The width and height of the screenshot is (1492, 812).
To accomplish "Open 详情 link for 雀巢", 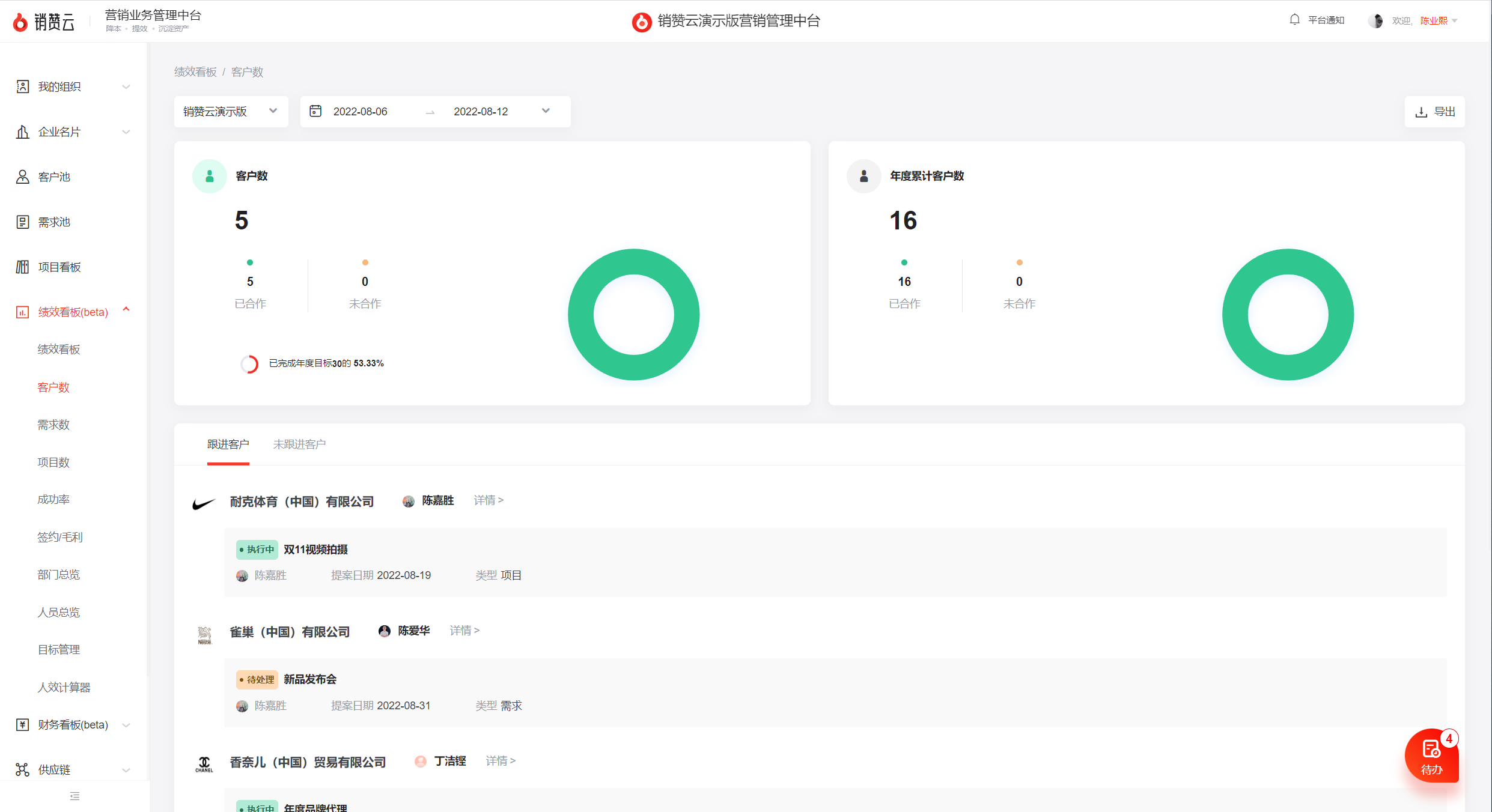I will click(x=464, y=630).
